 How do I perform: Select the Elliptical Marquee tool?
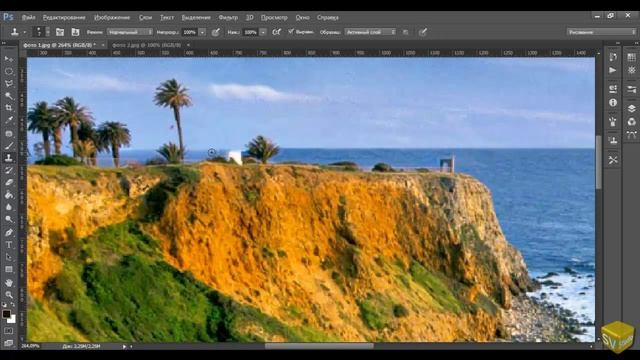(9, 71)
